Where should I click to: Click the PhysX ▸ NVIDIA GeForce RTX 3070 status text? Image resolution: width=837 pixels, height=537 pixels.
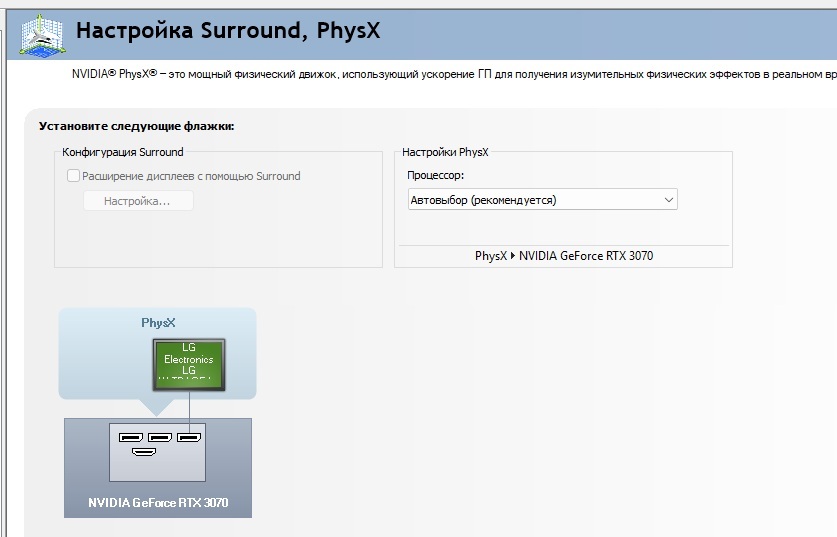[x=564, y=256]
